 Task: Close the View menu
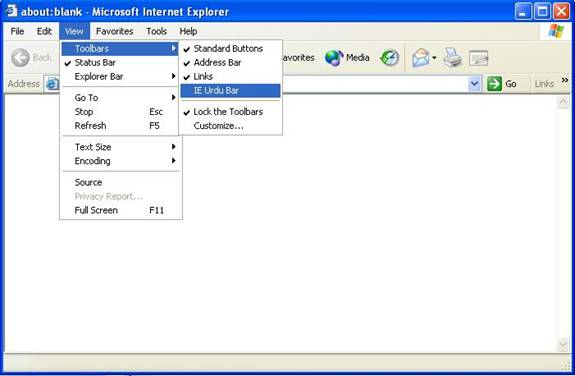coord(74,31)
